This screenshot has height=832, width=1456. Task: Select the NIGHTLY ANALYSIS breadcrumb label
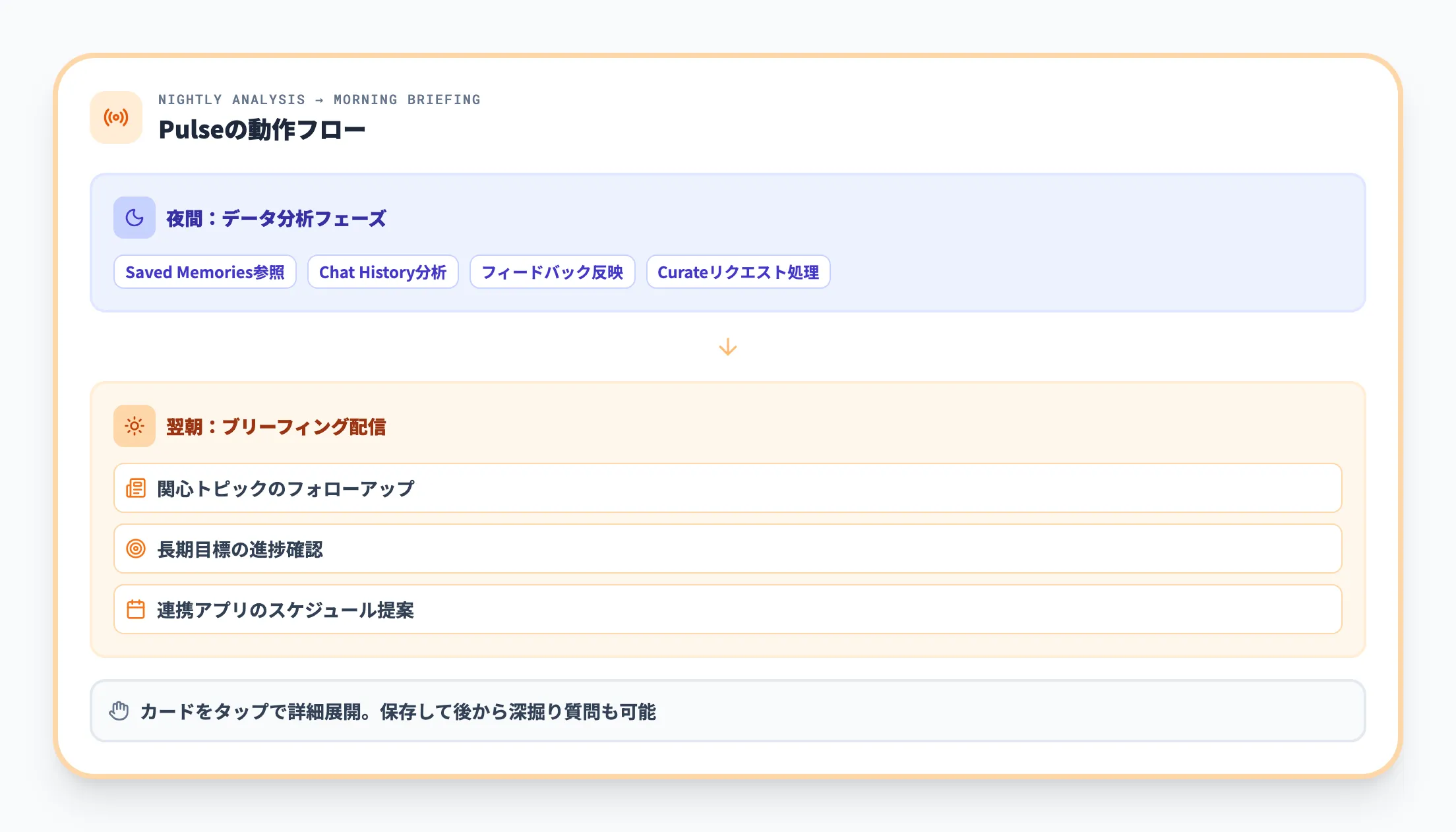(231, 100)
